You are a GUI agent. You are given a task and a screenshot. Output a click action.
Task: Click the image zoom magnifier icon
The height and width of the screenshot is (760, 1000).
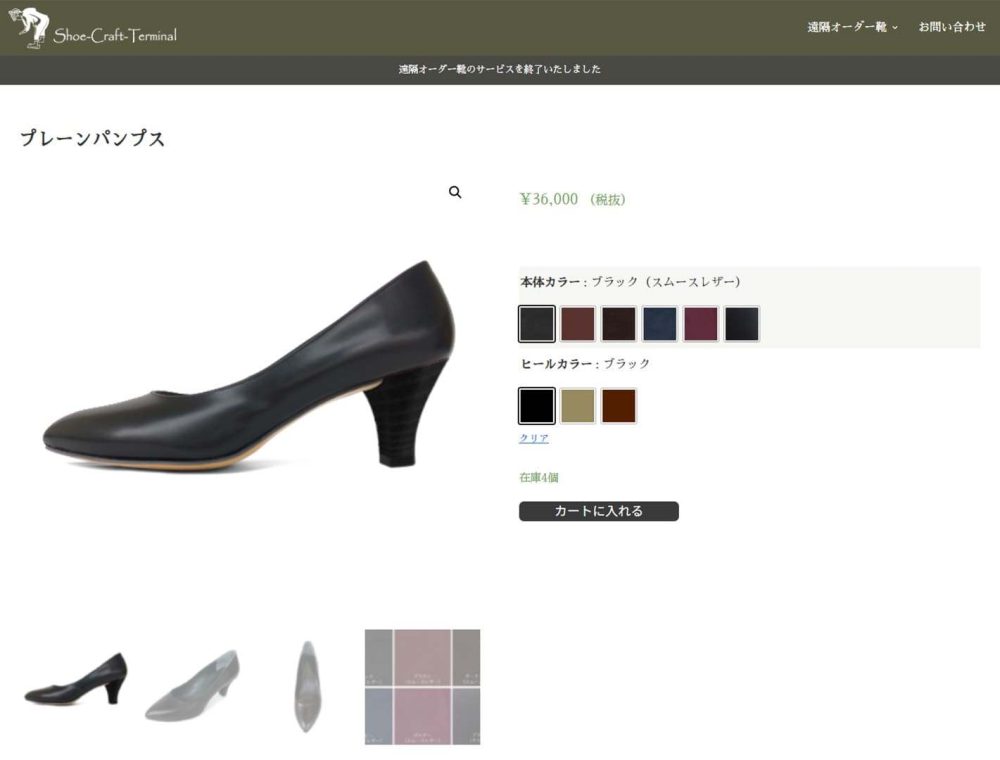456,192
